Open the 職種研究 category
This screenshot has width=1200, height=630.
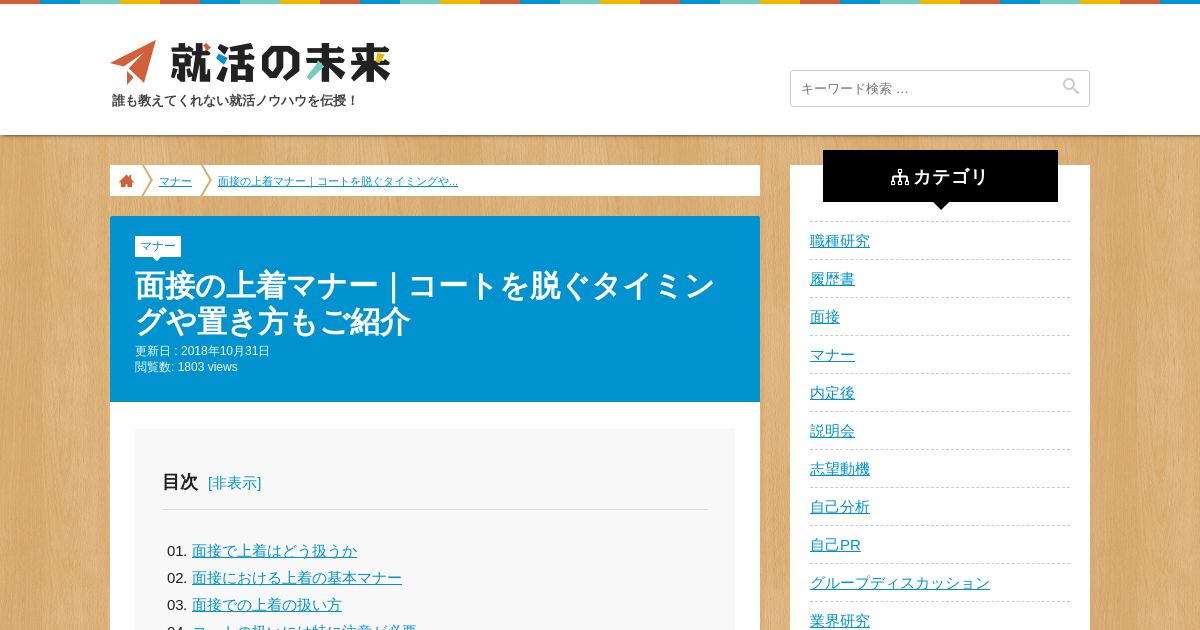tap(840, 241)
